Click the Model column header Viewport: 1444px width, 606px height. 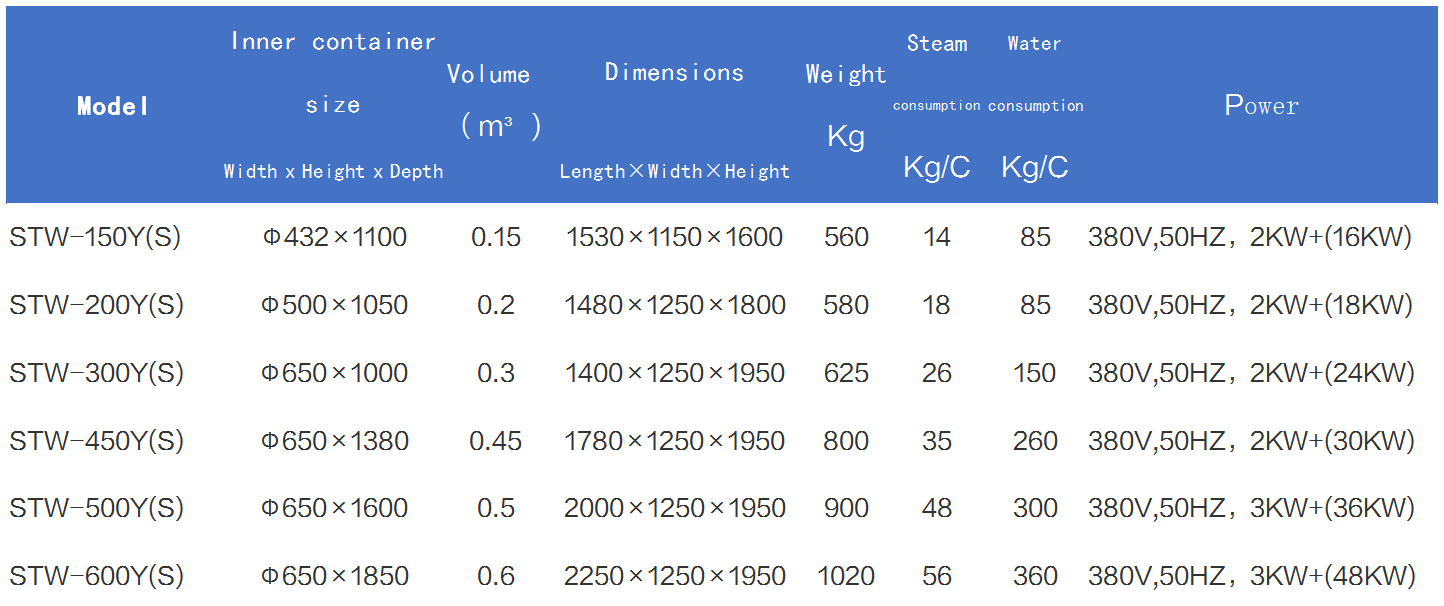[113, 106]
